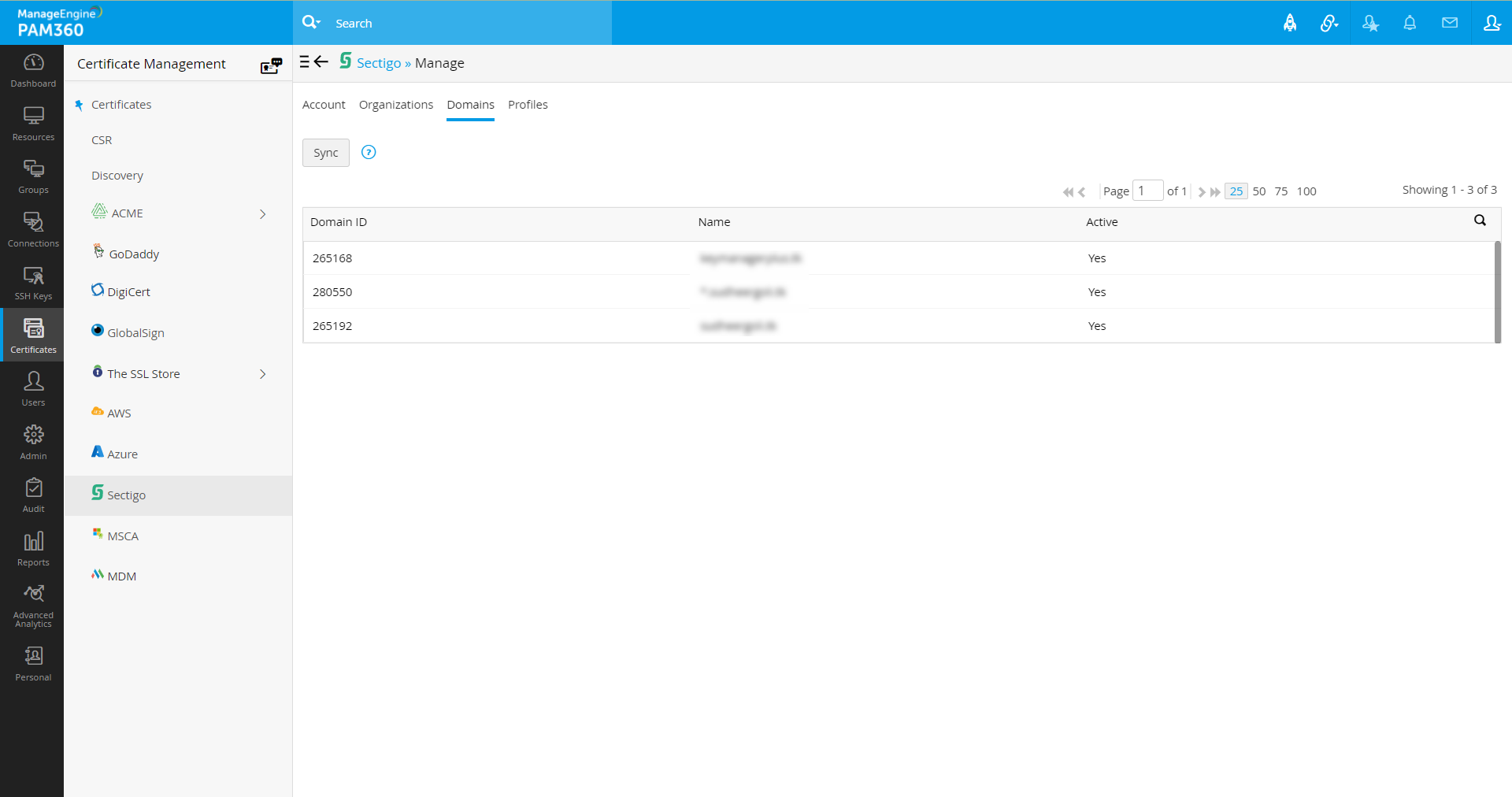Open SSH Keys section in sidebar
Viewport: 1512px width, 797px height.
pos(33,283)
